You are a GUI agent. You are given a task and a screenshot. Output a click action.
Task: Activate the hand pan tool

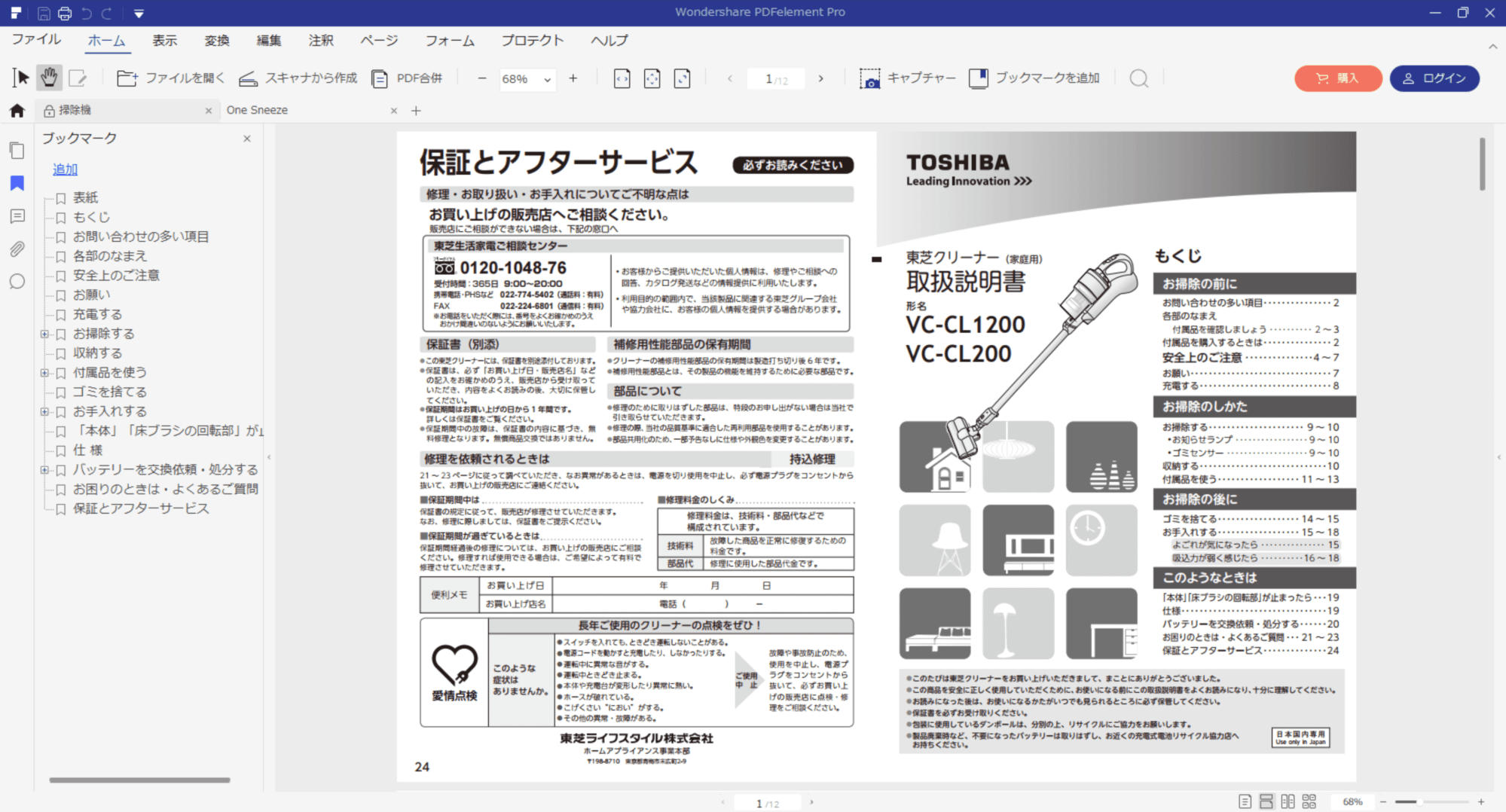(49, 78)
